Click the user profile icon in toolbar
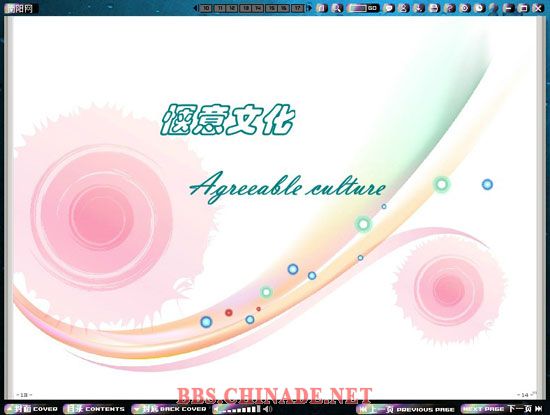The width and height of the screenshot is (550, 415). [403, 8]
